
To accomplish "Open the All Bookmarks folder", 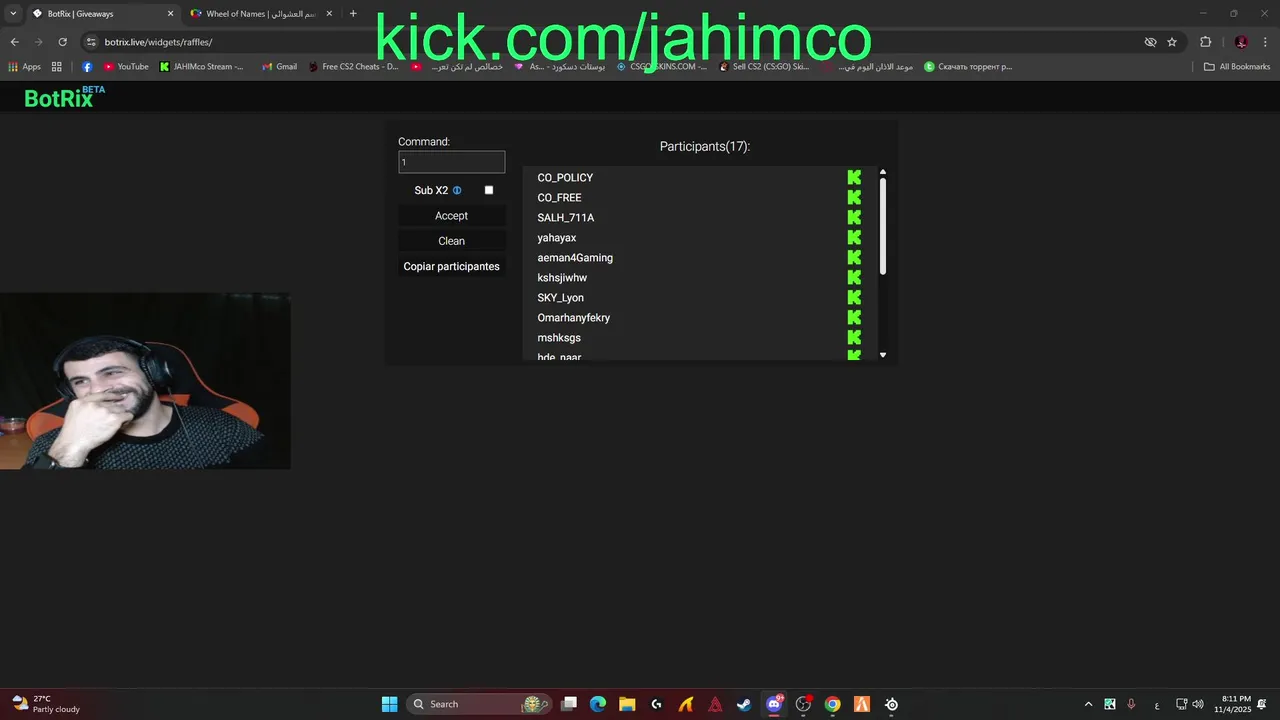I will coord(1237,67).
